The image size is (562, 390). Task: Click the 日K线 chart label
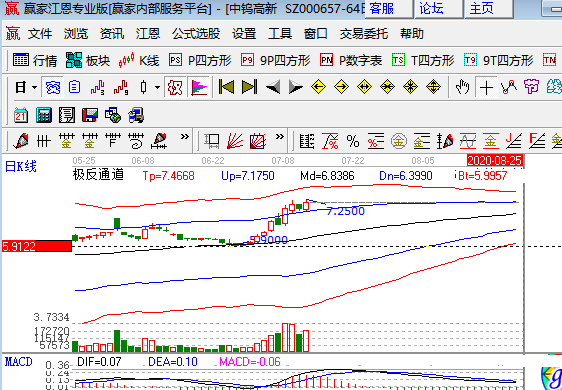pyautogui.click(x=21, y=167)
